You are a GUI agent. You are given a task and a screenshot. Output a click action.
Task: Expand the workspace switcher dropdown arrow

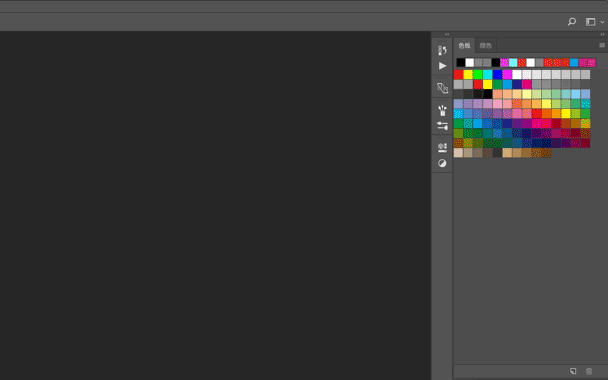tap(602, 22)
